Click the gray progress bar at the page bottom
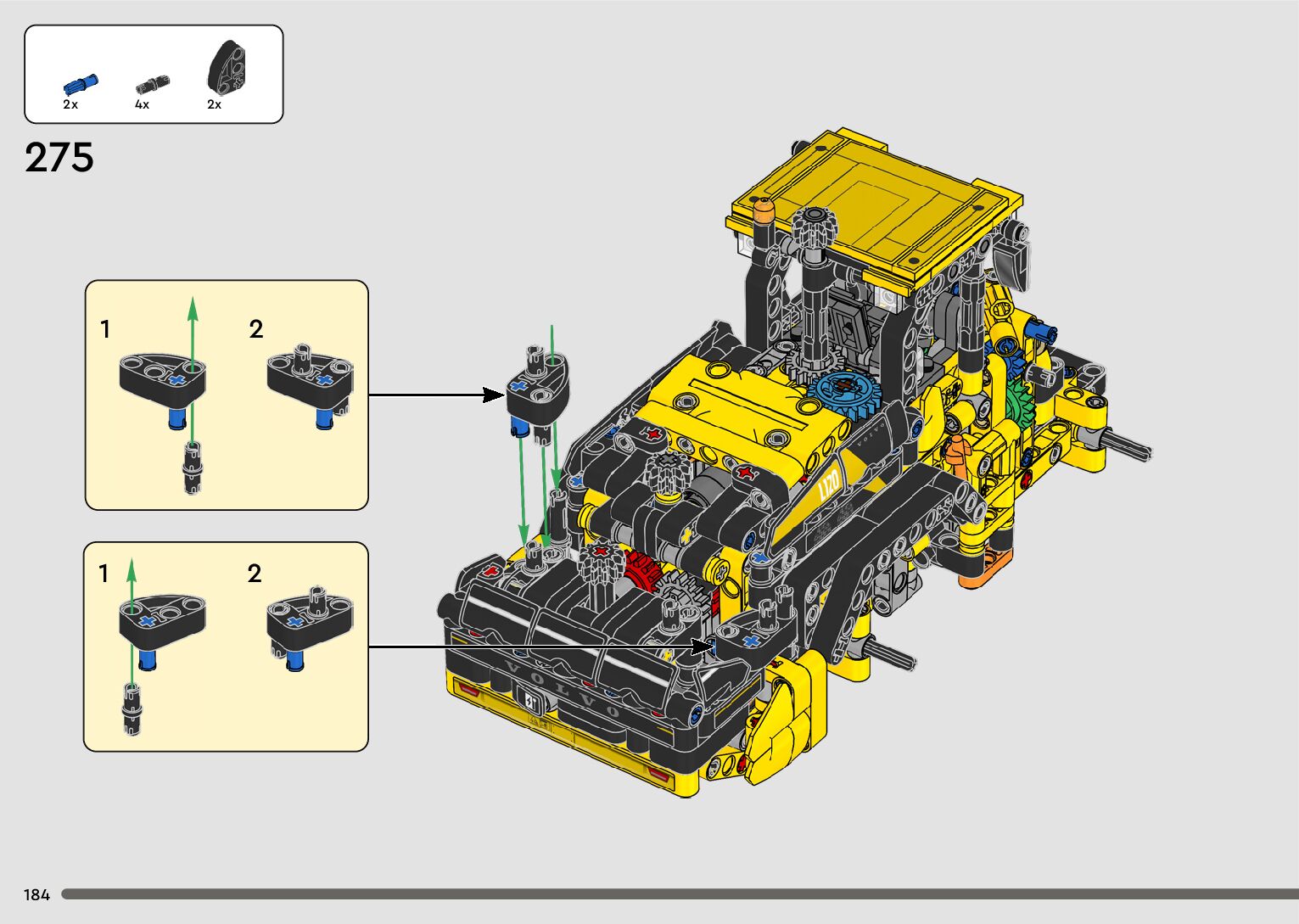1299x924 pixels. [x=679, y=894]
